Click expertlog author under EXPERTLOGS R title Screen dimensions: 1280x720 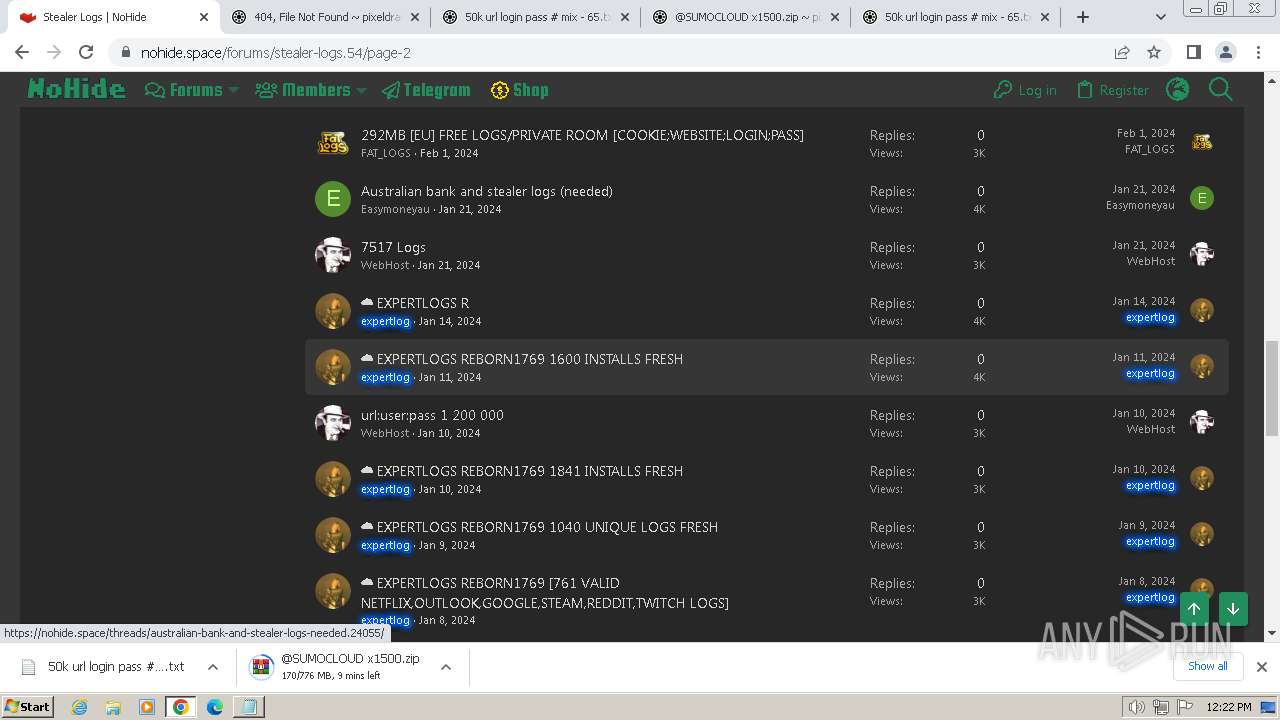(x=385, y=321)
